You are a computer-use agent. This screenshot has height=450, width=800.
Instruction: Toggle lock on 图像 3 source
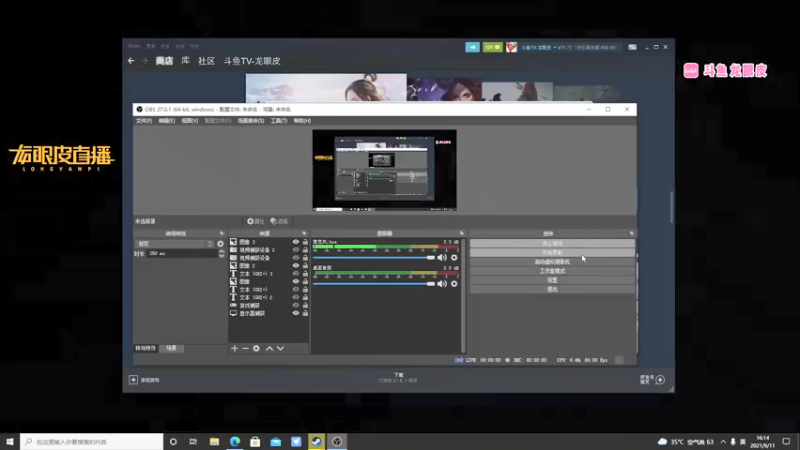click(x=305, y=242)
